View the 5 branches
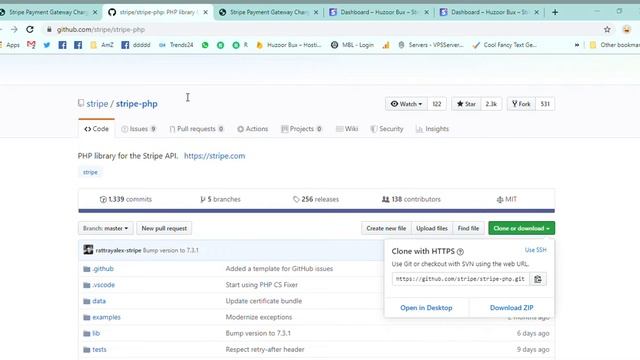The height and width of the screenshot is (360, 640). [220, 199]
